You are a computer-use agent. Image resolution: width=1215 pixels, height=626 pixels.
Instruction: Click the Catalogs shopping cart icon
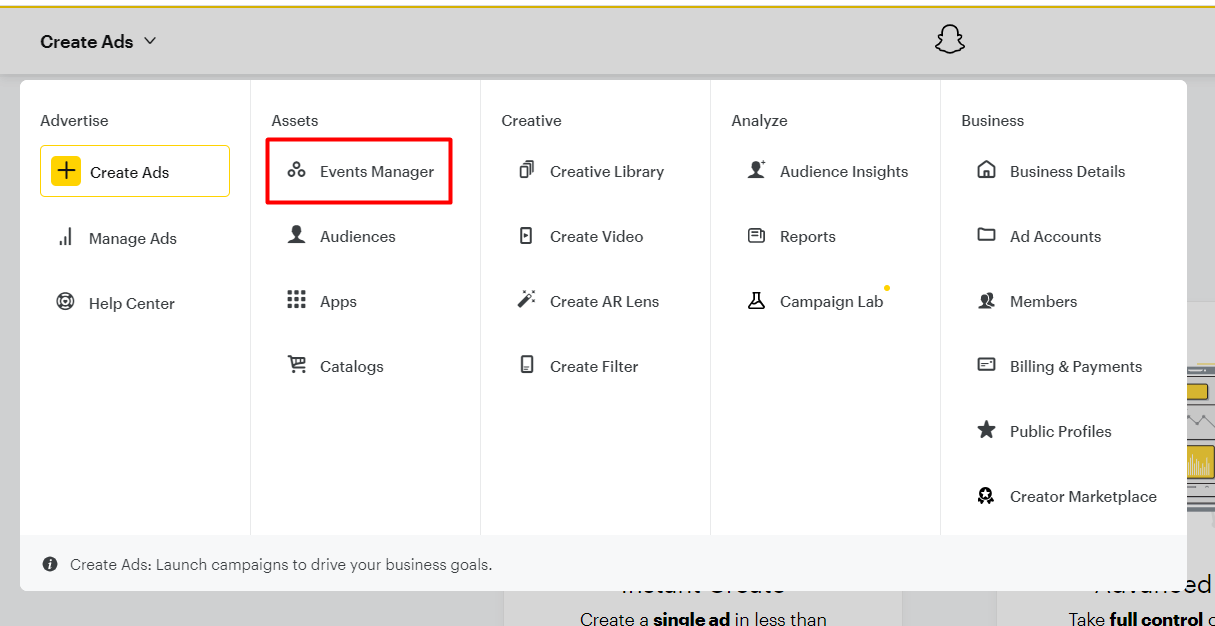click(296, 365)
